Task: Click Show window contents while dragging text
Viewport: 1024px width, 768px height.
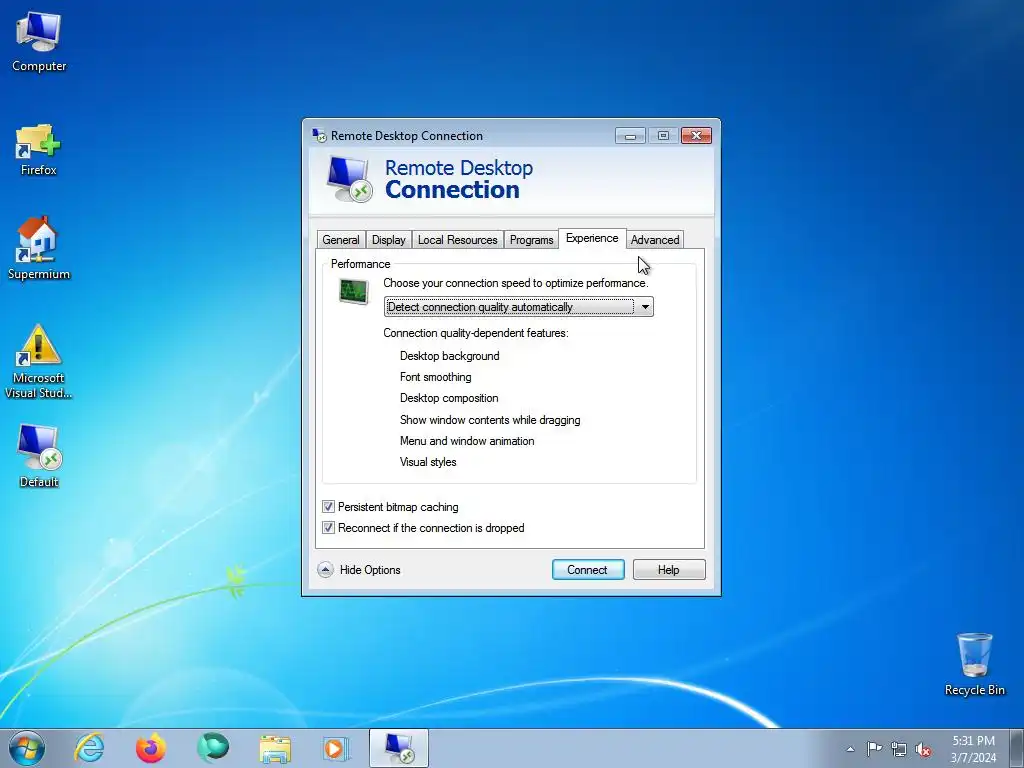Action: pyautogui.click(x=490, y=420)
